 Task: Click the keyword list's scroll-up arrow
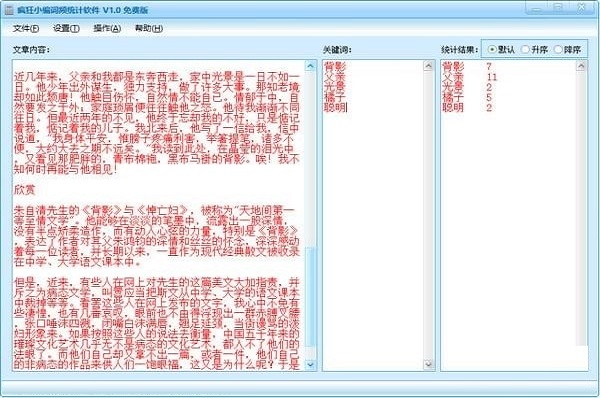click(x=429, y=66)
